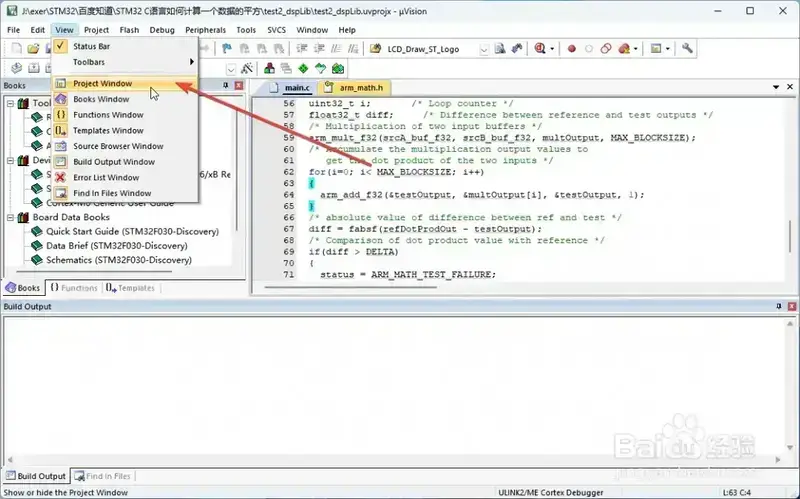This screenshot has height=499, width=800.
Task: Open the Books Window menu entry
Action: 101,99
